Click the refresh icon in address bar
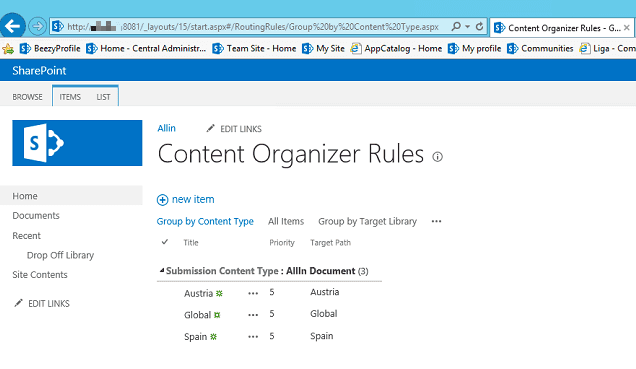This screenshot has width=636, height=369. (479, 26)
